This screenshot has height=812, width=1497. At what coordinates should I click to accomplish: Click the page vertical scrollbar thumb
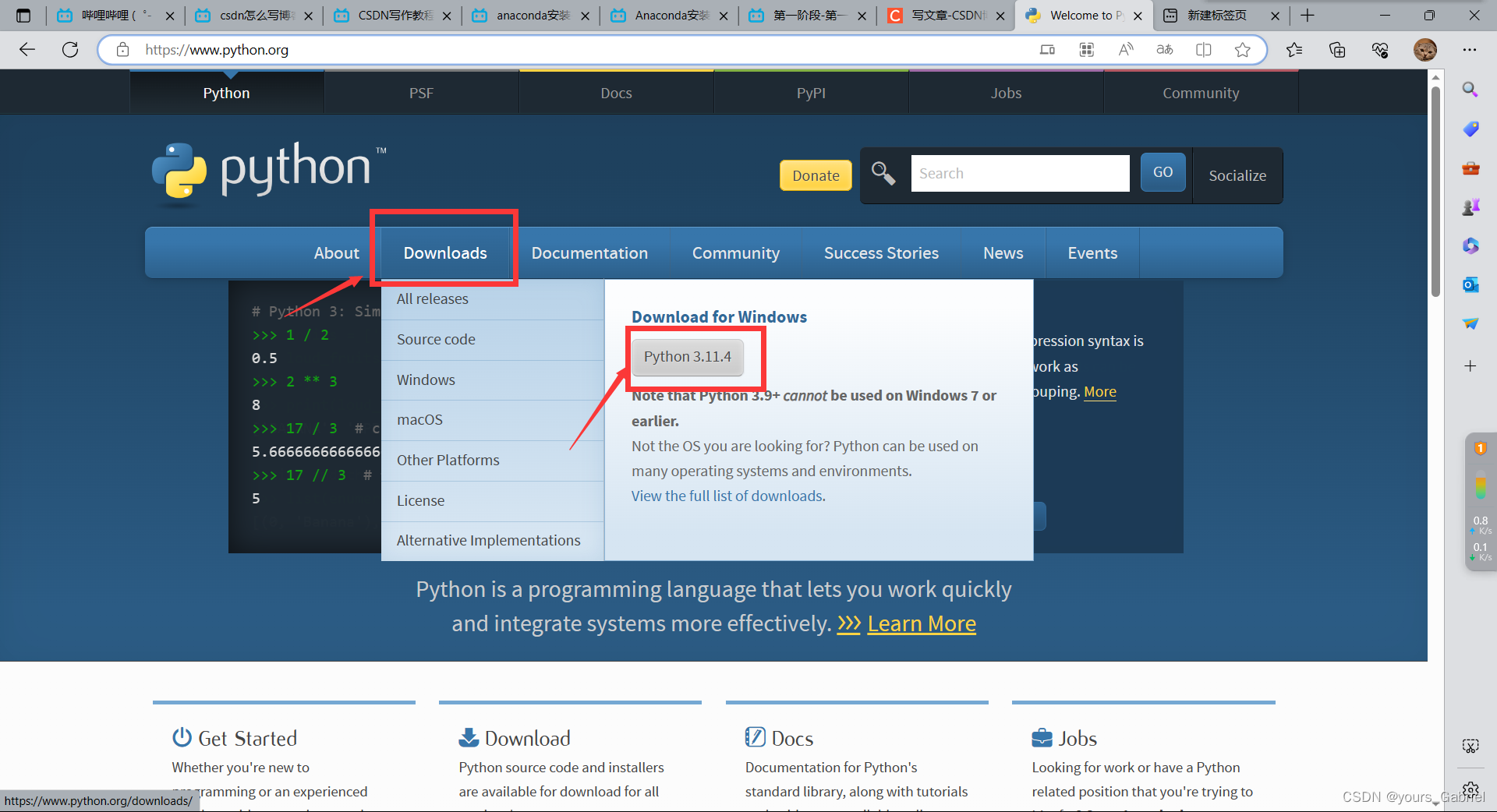(x=1435, y=191)
